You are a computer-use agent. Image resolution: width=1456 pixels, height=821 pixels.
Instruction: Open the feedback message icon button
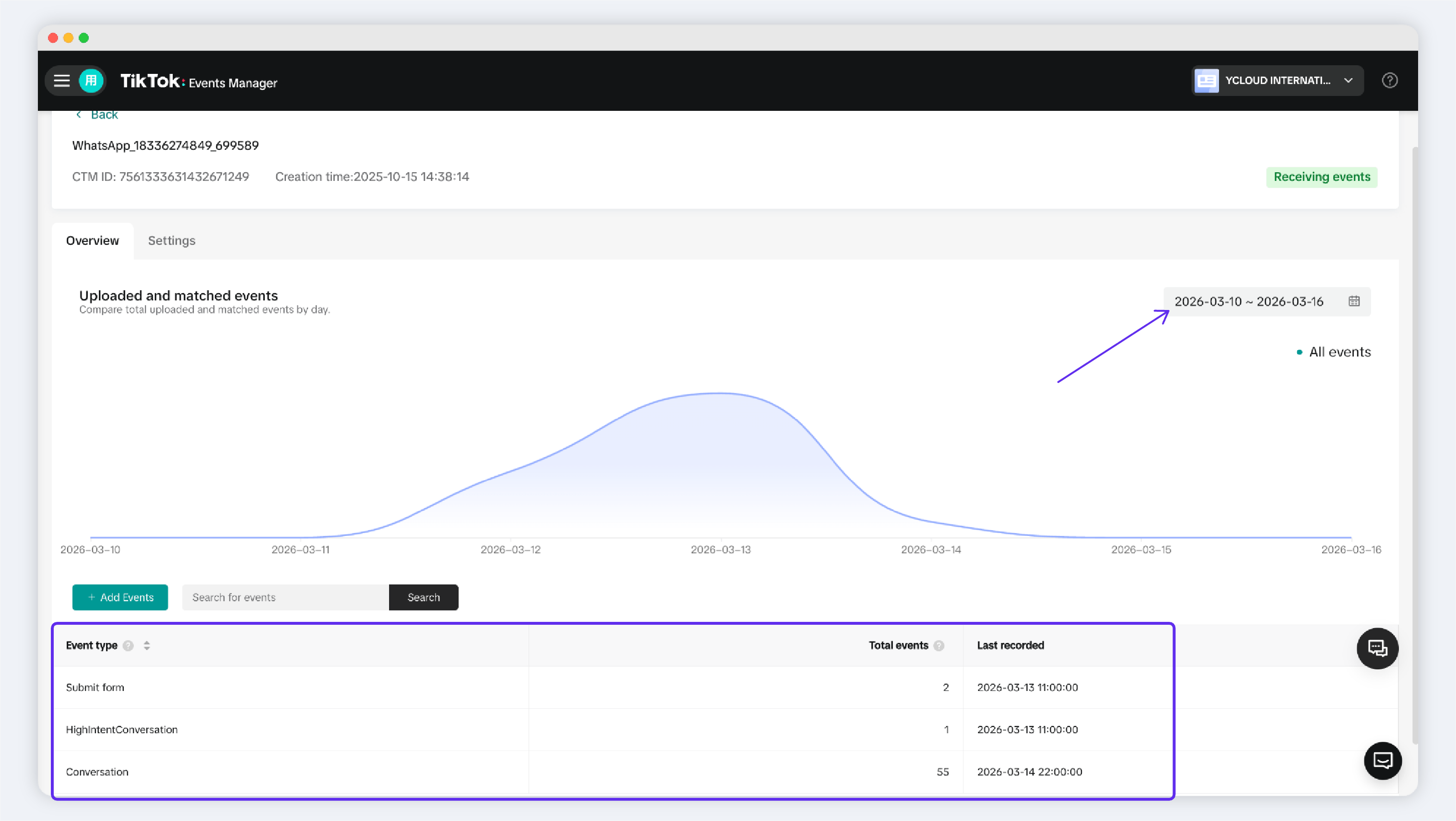pos(1383,761)
